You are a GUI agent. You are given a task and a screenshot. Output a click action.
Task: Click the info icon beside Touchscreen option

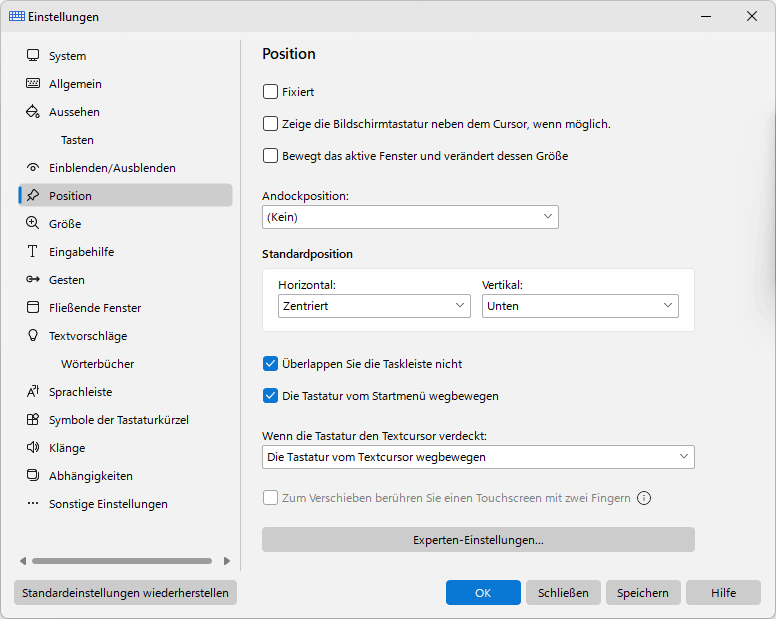pyautogui.click(x=644, y=498)
